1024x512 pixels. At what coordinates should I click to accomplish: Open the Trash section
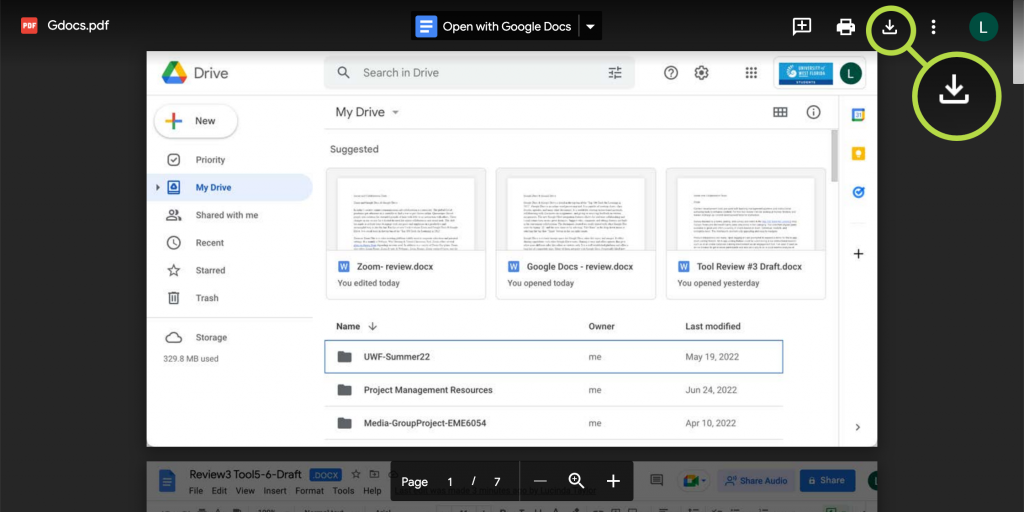coord(195,298)
